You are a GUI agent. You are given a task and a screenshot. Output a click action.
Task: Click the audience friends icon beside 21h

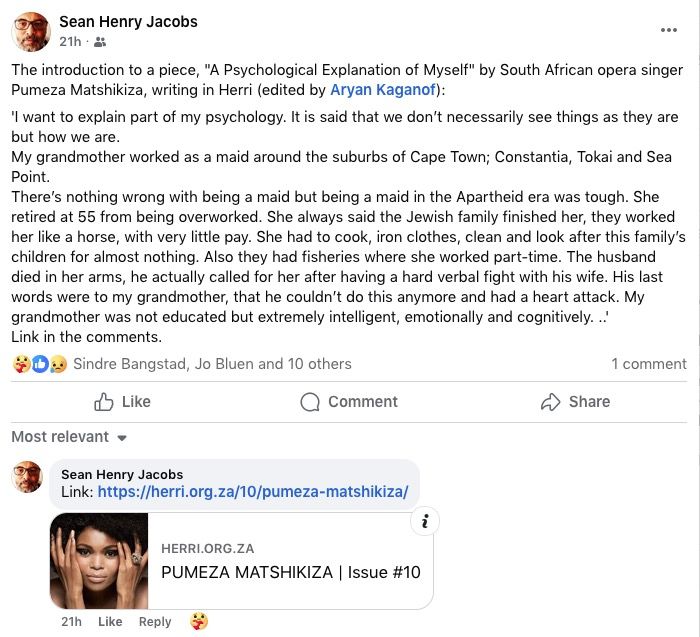(x=100, y=42)
